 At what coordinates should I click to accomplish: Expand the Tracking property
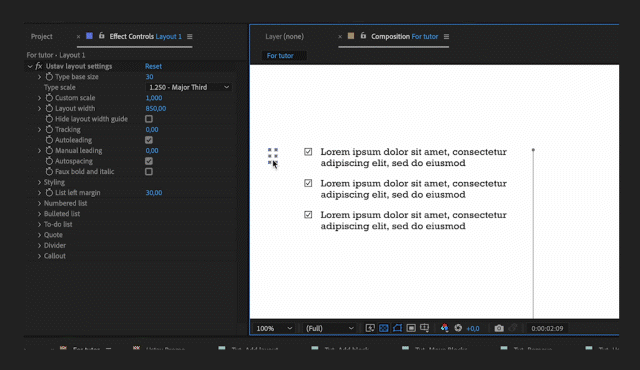(x=39, y=129)
